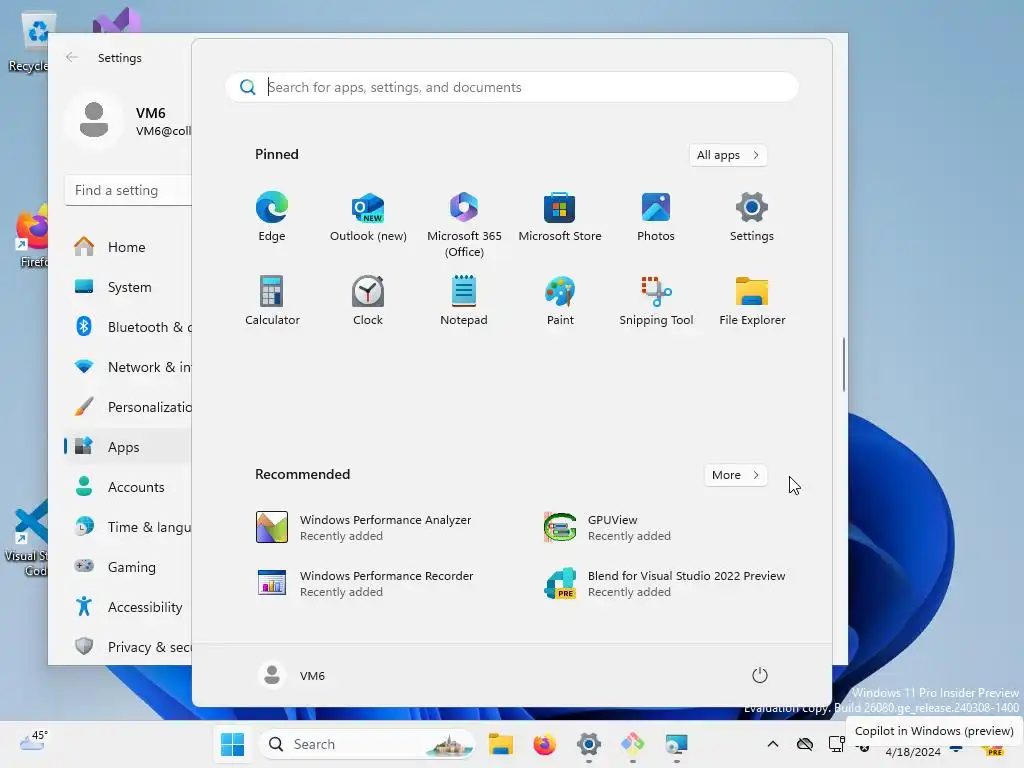Focus the Start menu search box
This screenshot has width=1024, height=768.
click(512, 87)
